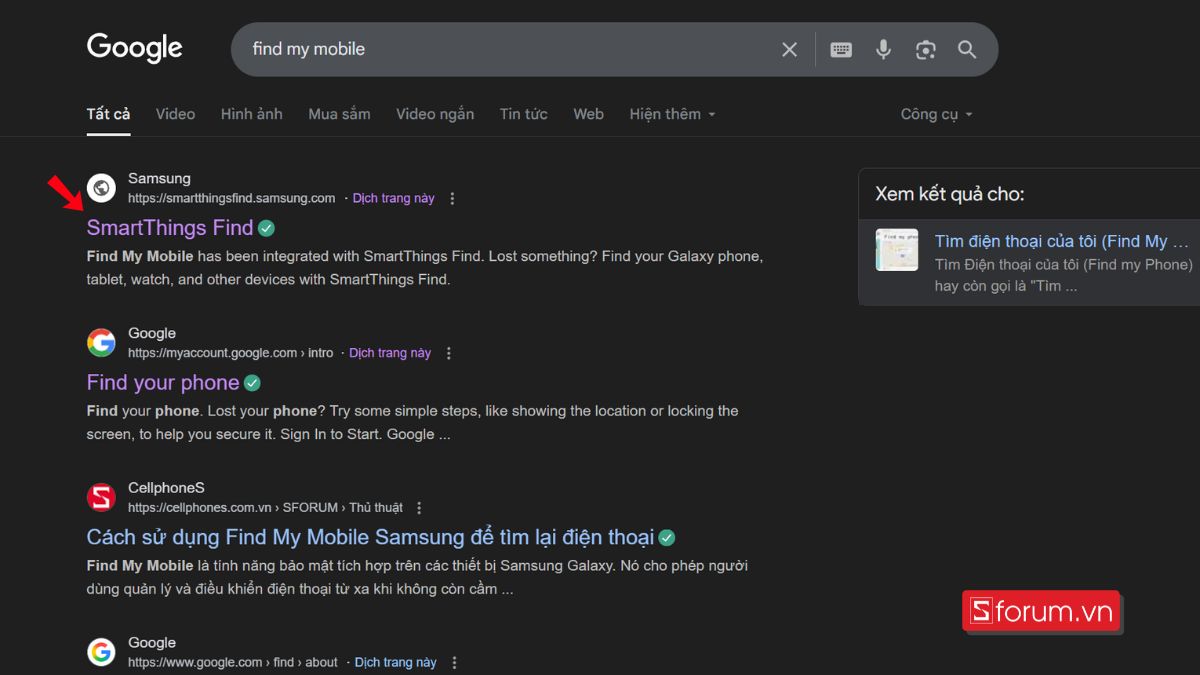1200x675 pixels.
Task: Switch to the Web tab
Action: [588, 114]
